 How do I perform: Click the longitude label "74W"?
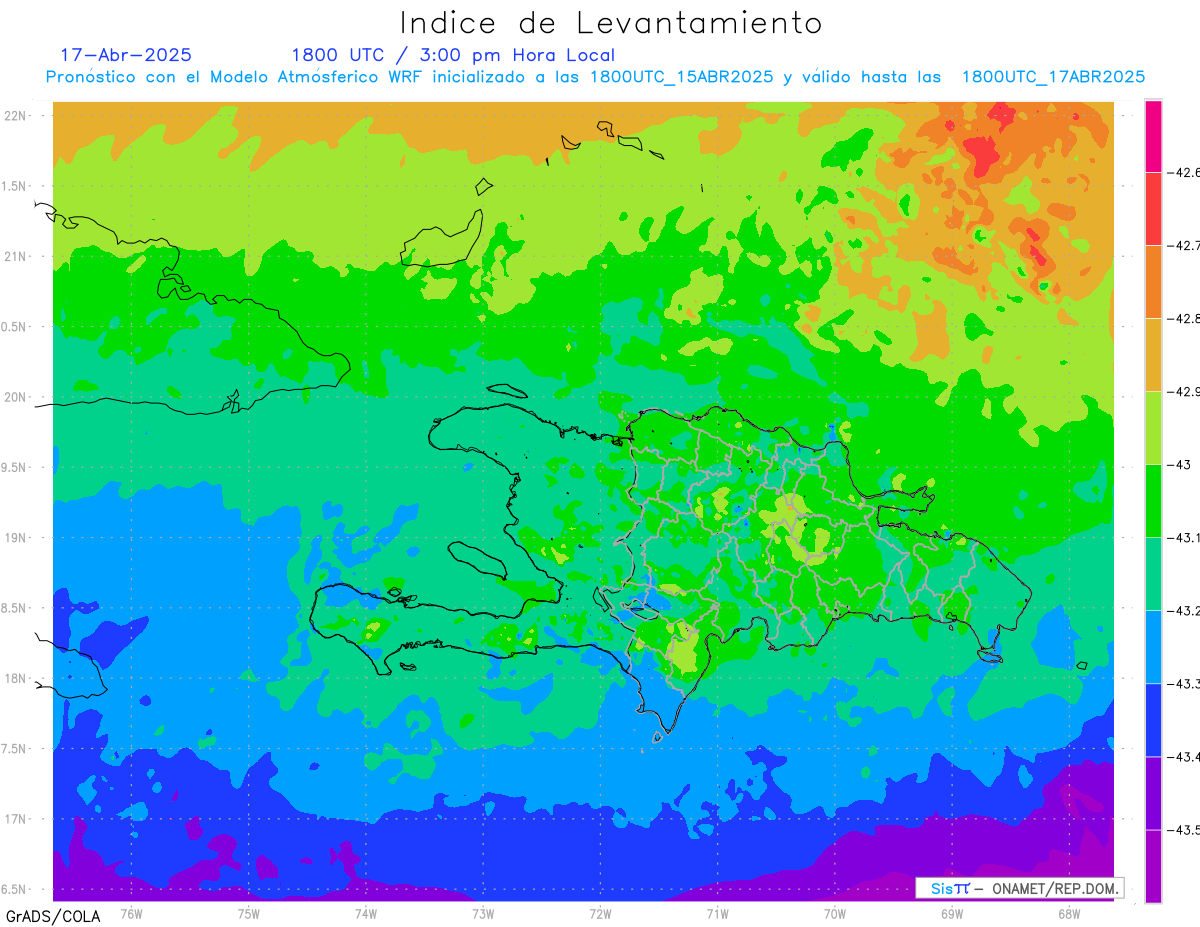365,912
